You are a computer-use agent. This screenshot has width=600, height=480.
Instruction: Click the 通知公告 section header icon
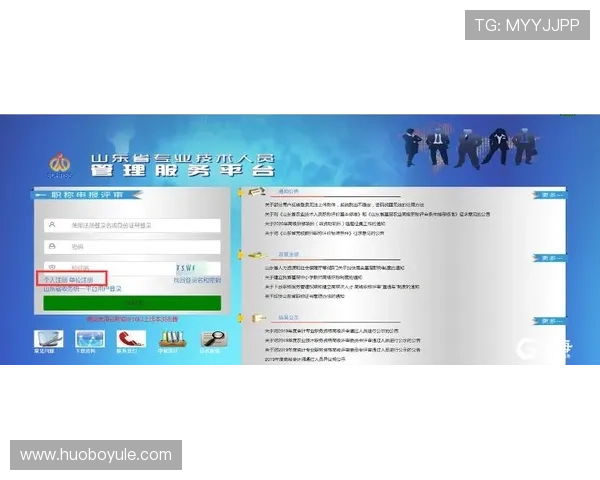[x=257, y=192]
